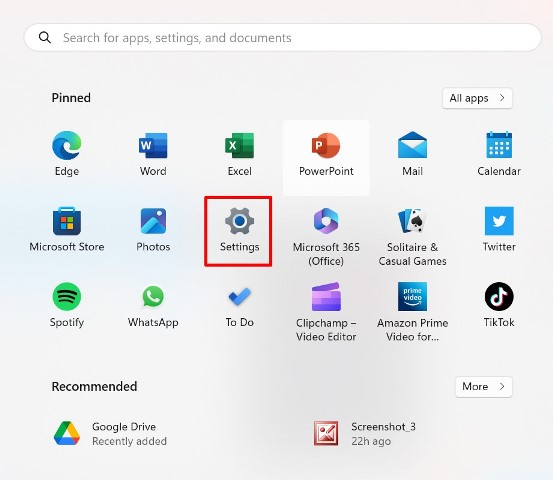
Task: Open the To Do app
Action: click(x=239, y=297)
